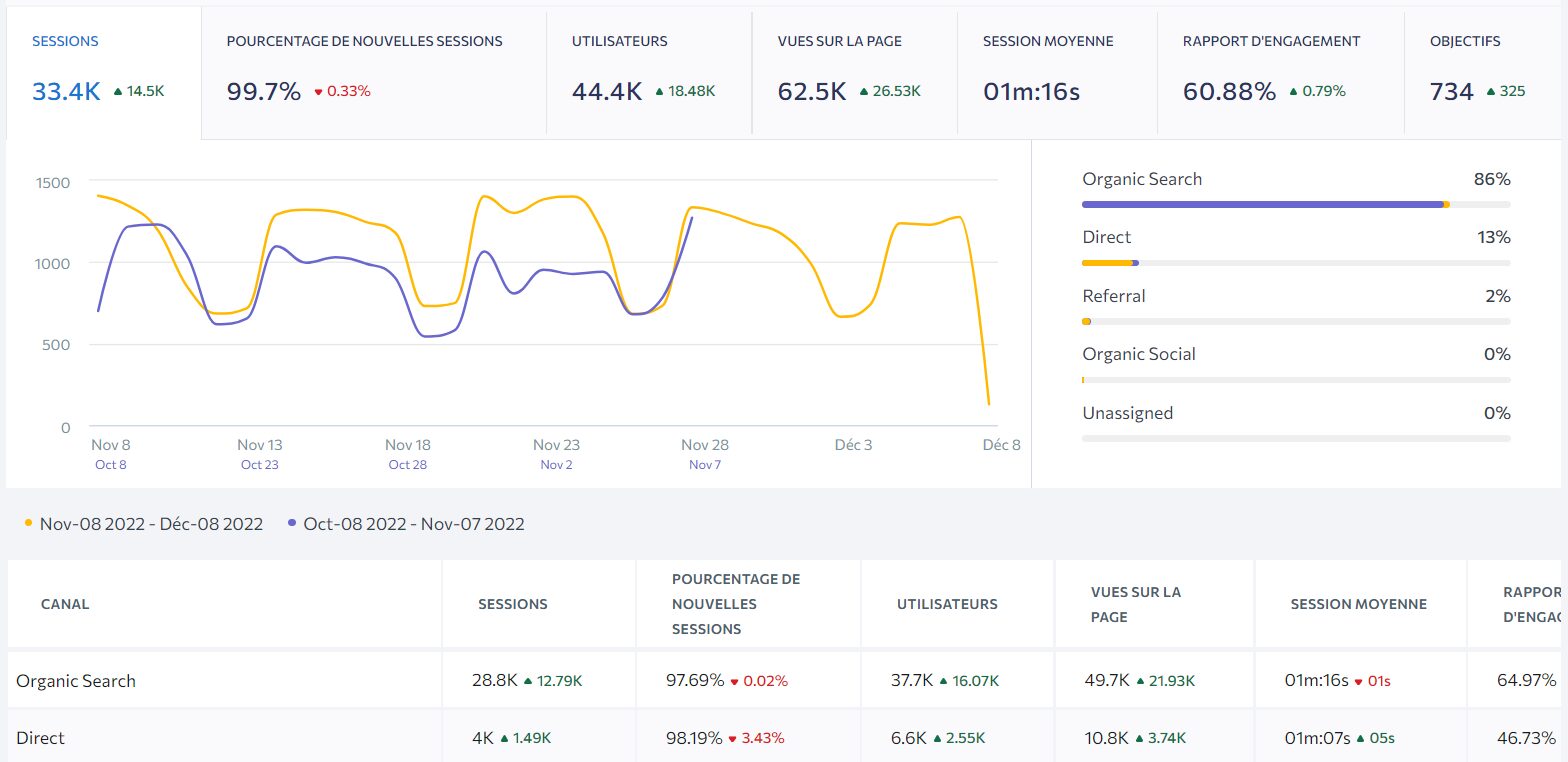This screenshot has width=1568, height=762.
Task: Click the green up arrow beside 14.5K
Action: coord(118,92)
